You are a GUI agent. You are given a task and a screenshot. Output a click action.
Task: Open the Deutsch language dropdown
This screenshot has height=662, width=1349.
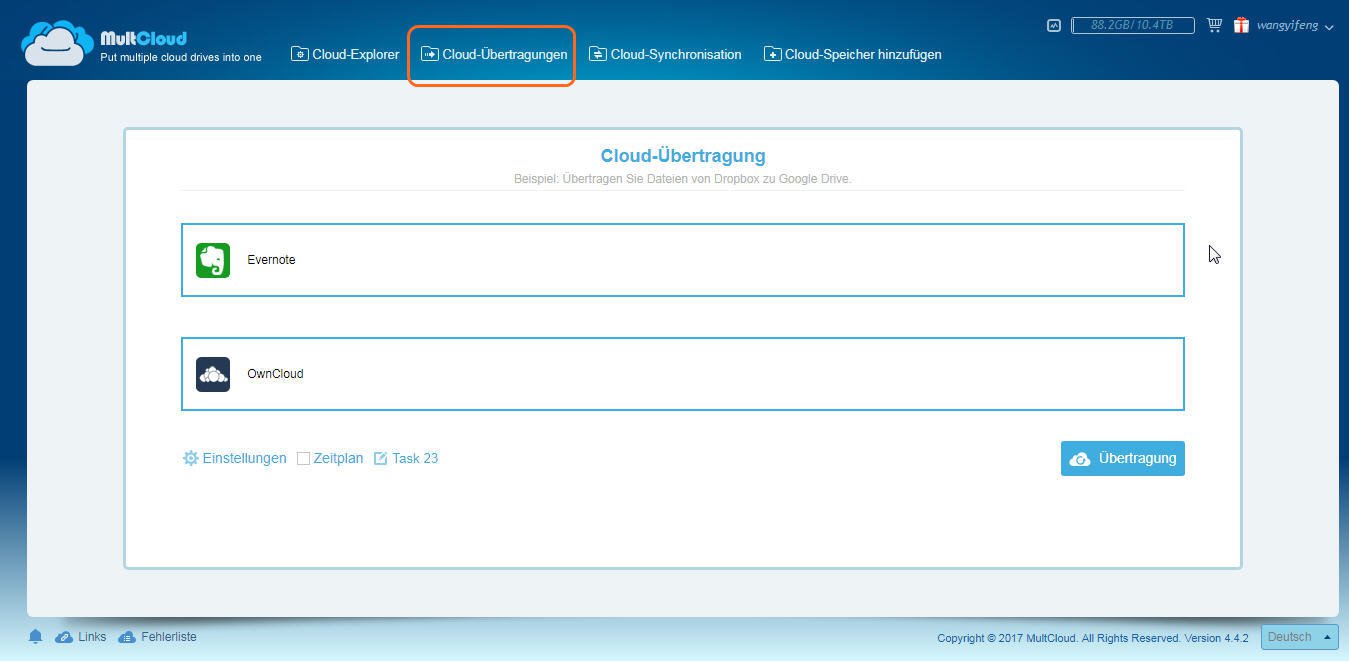click(1299, 637)
